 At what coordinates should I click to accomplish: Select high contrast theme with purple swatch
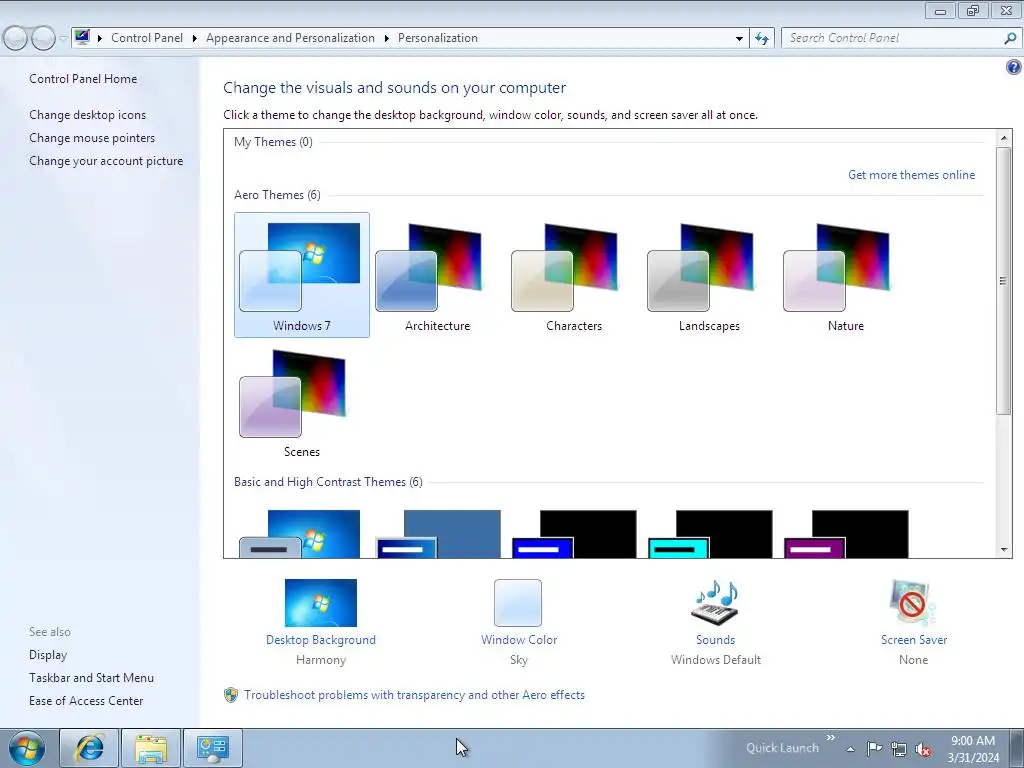pos(846,534)
